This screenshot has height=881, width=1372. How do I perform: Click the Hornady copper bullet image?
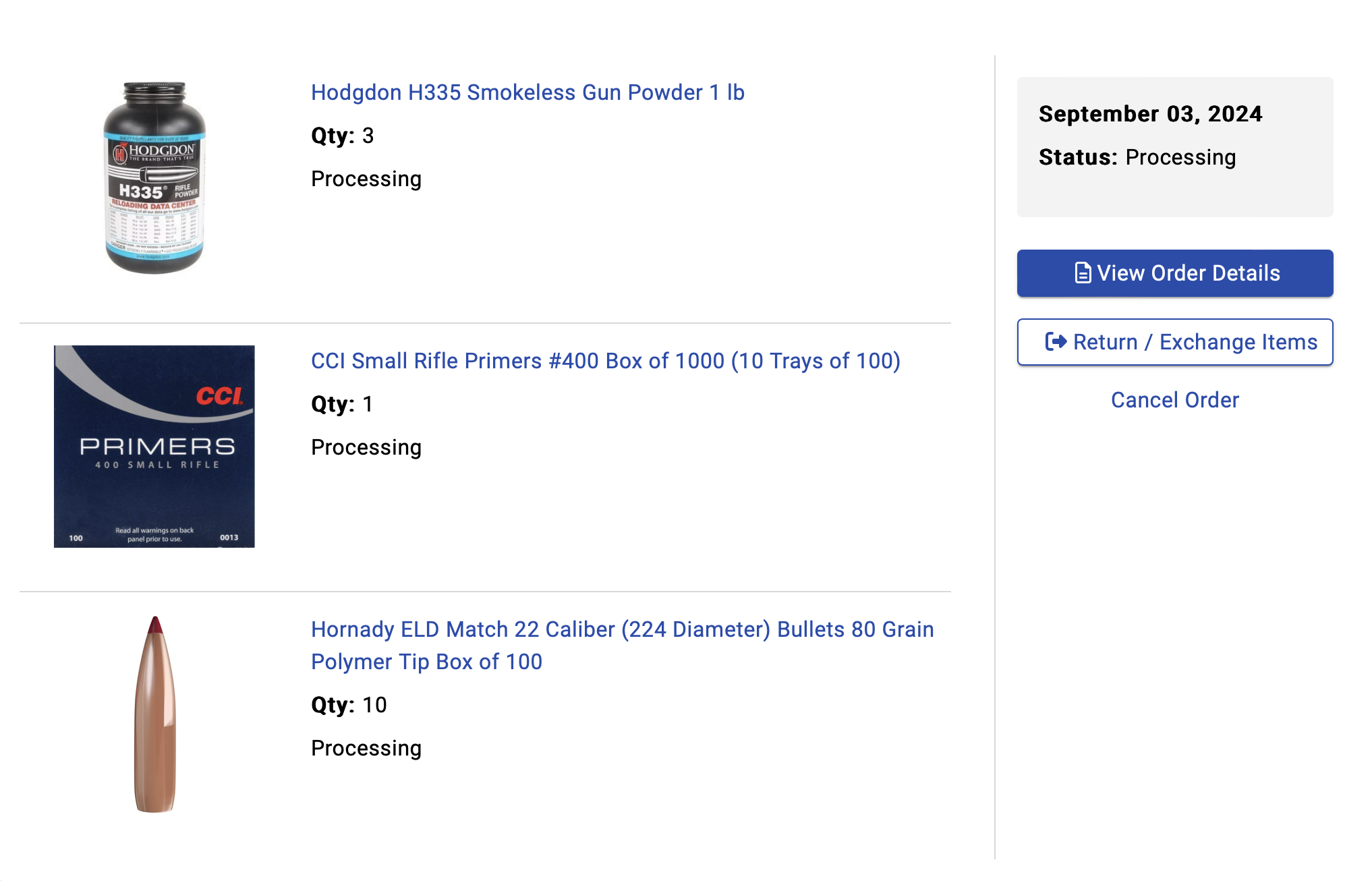click(x=155, y=714)
